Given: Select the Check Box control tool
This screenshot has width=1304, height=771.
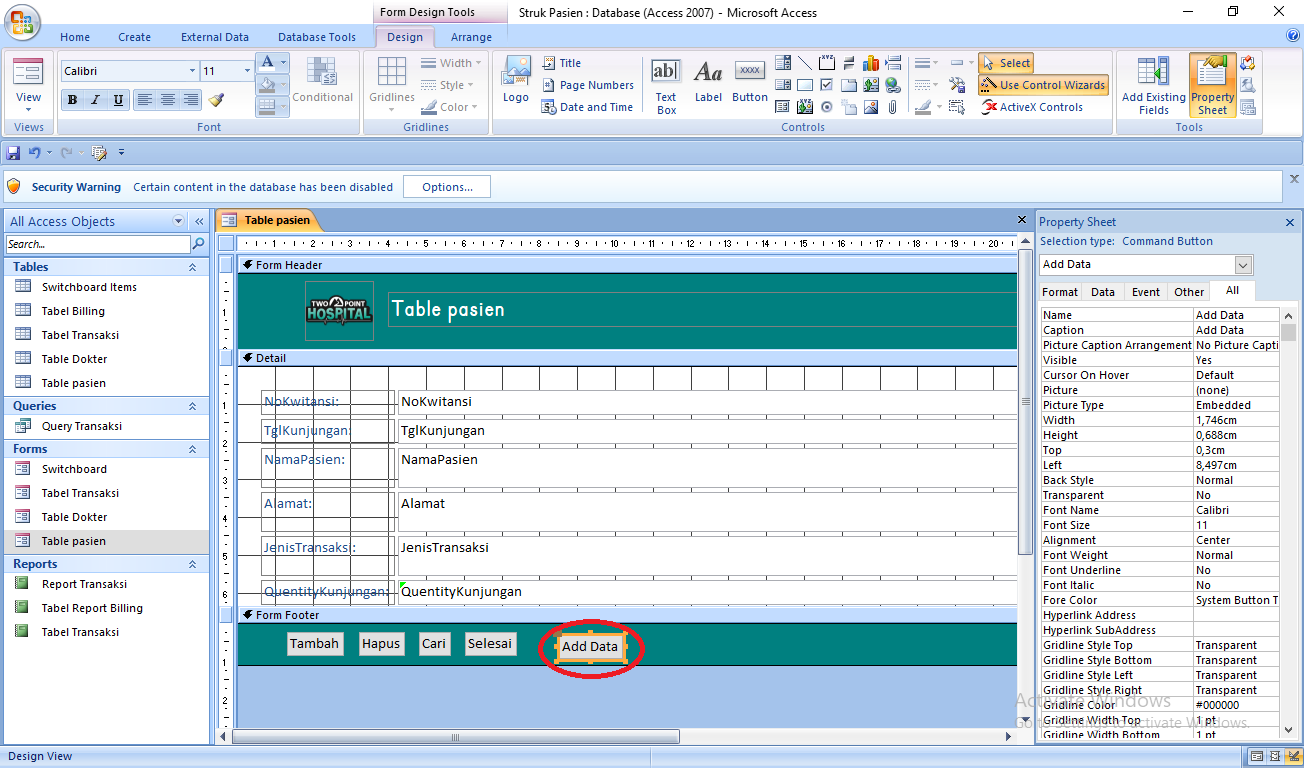Looking at the screenshot, I should click(x=827, y=85).
